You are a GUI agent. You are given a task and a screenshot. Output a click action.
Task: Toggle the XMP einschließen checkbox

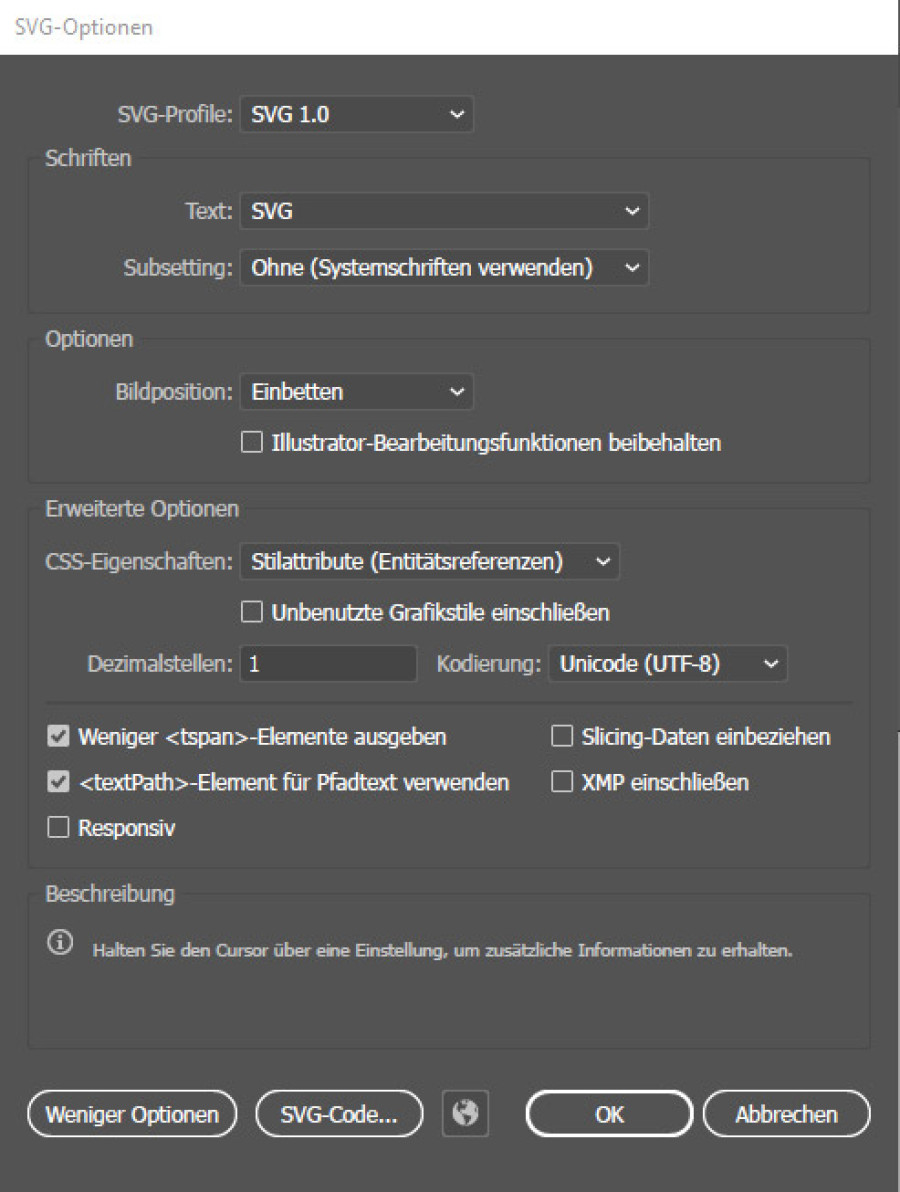pyautogui.click(x=562, y=783)
